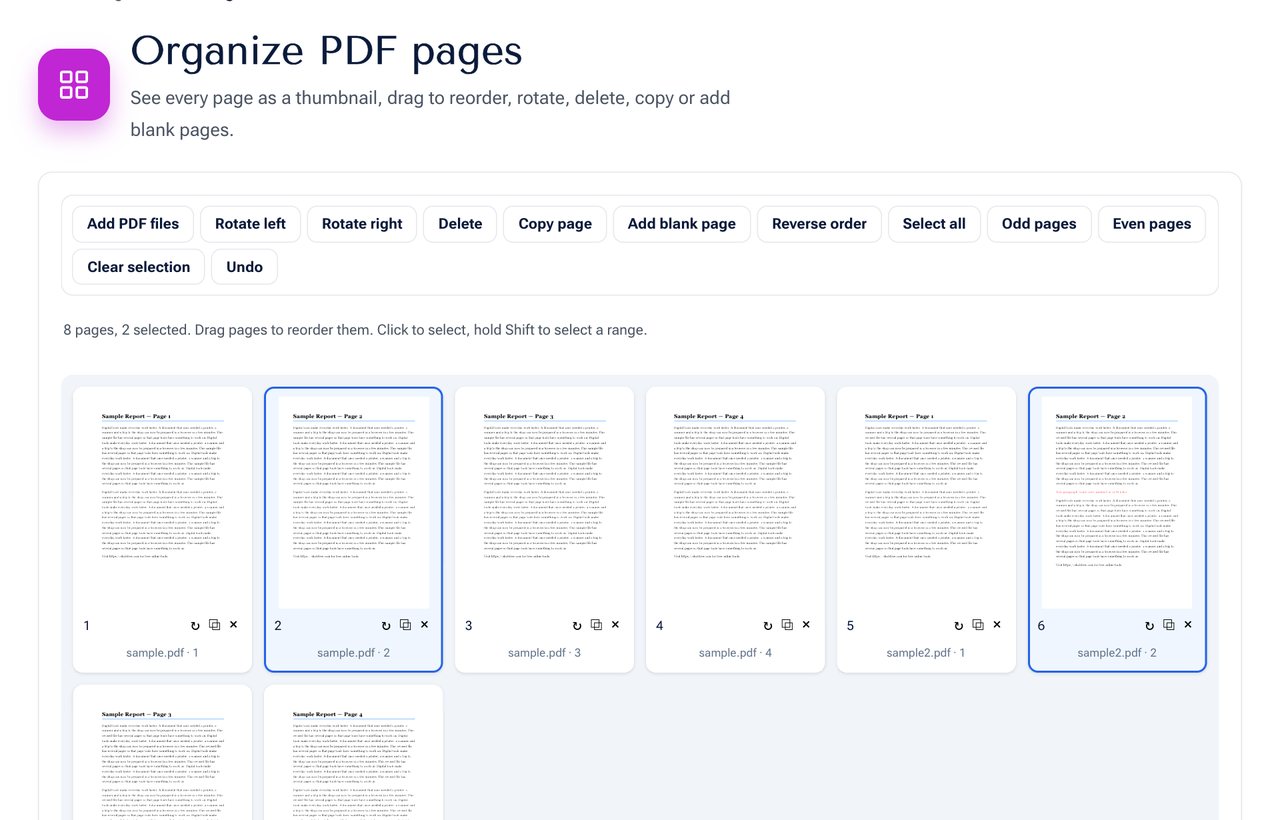
Task: Remove page 4 with its X icon
Action: 806,625
